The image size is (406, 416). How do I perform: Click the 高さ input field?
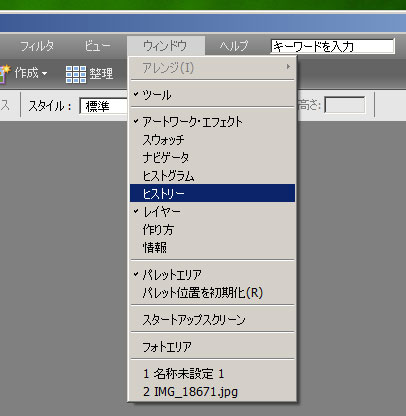tap(345, 106)
